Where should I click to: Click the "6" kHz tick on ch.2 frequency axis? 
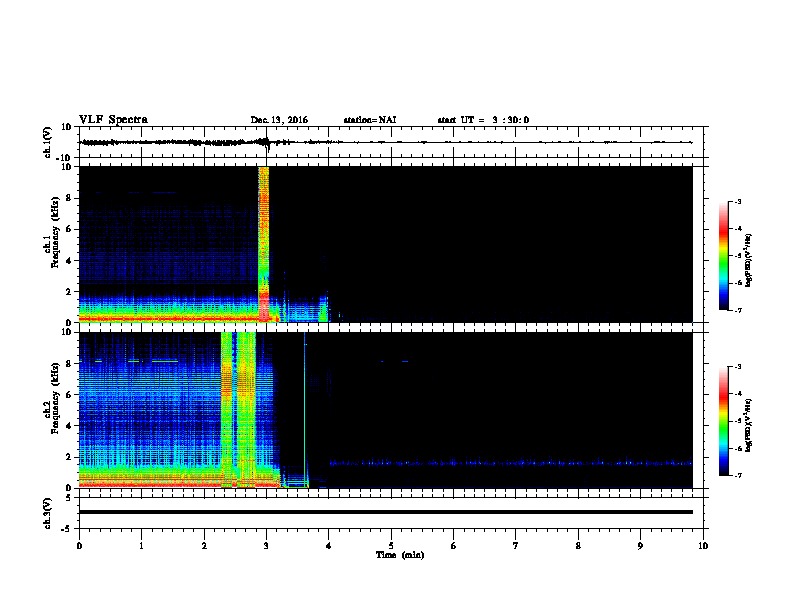click(x=69, y=395)
